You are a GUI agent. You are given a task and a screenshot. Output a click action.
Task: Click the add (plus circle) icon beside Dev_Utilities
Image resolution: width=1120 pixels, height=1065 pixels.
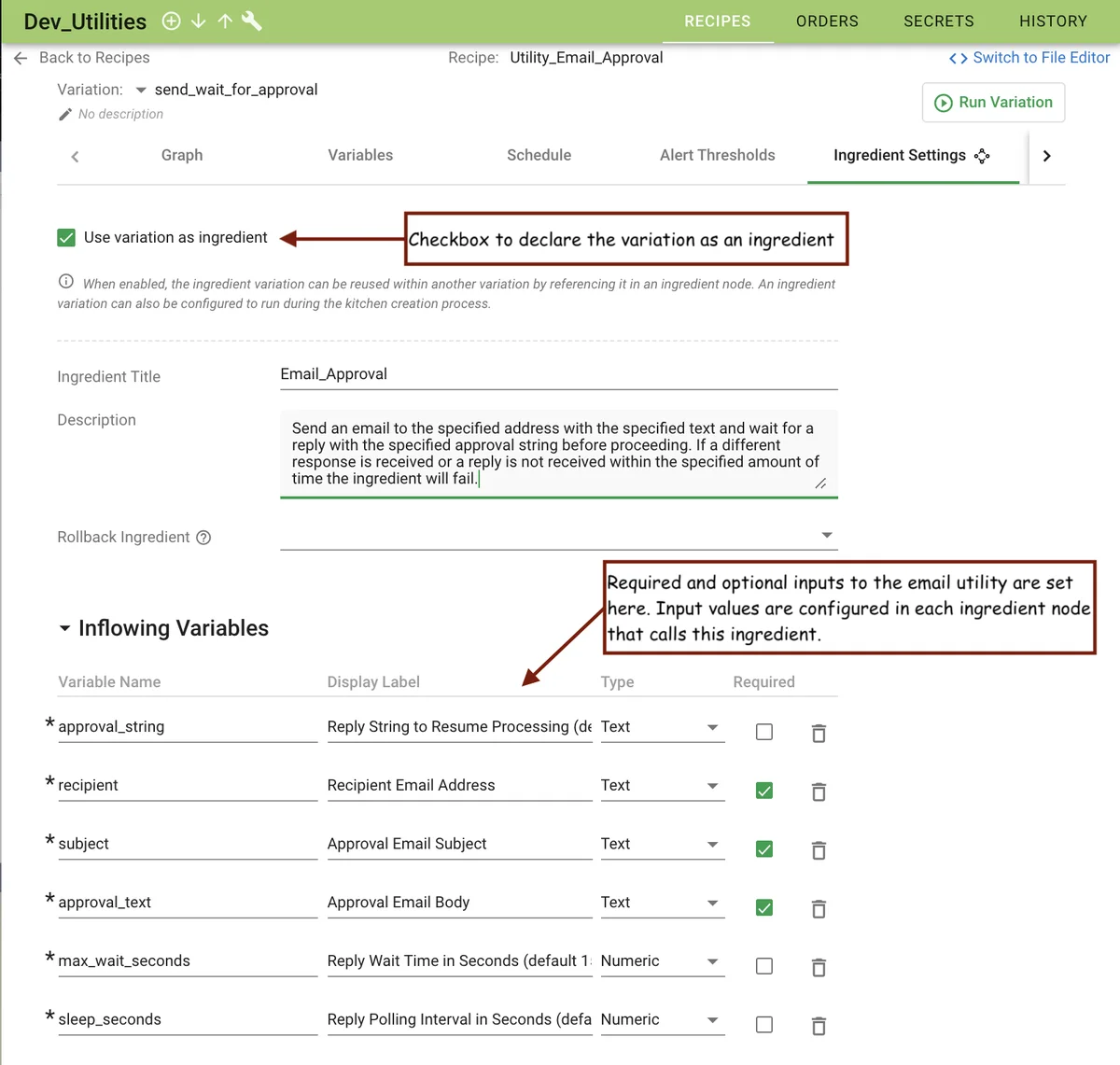coord(171,21)
